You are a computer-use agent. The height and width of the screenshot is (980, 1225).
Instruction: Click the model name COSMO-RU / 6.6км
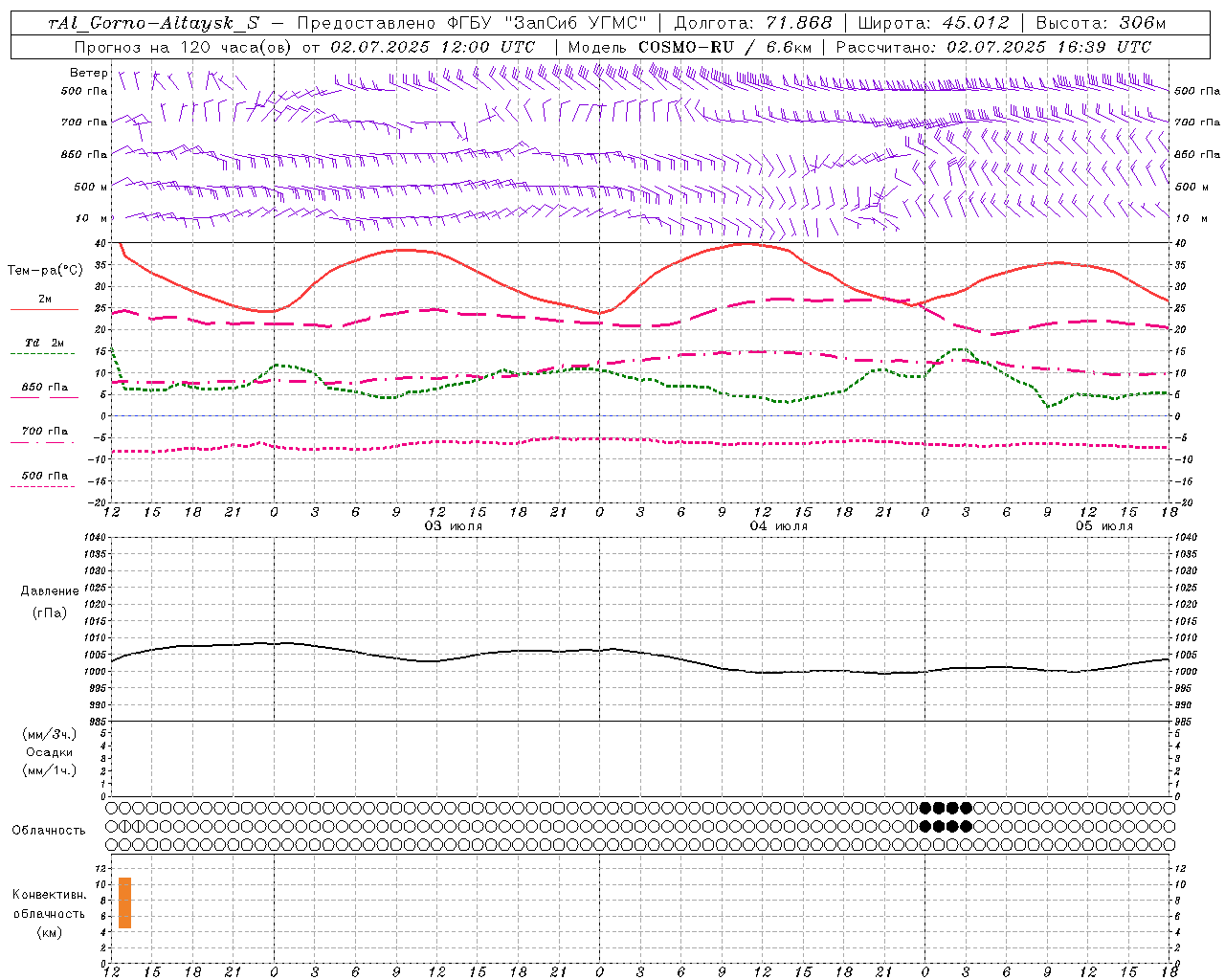724,47
